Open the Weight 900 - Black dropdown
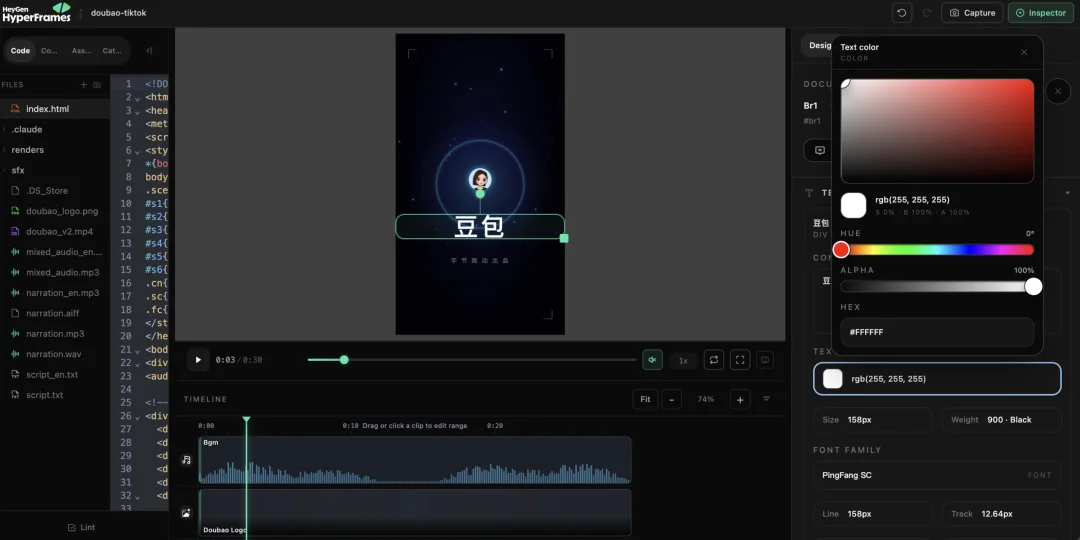This screenshot has width=1080, height=540. tap(1001, 419)
